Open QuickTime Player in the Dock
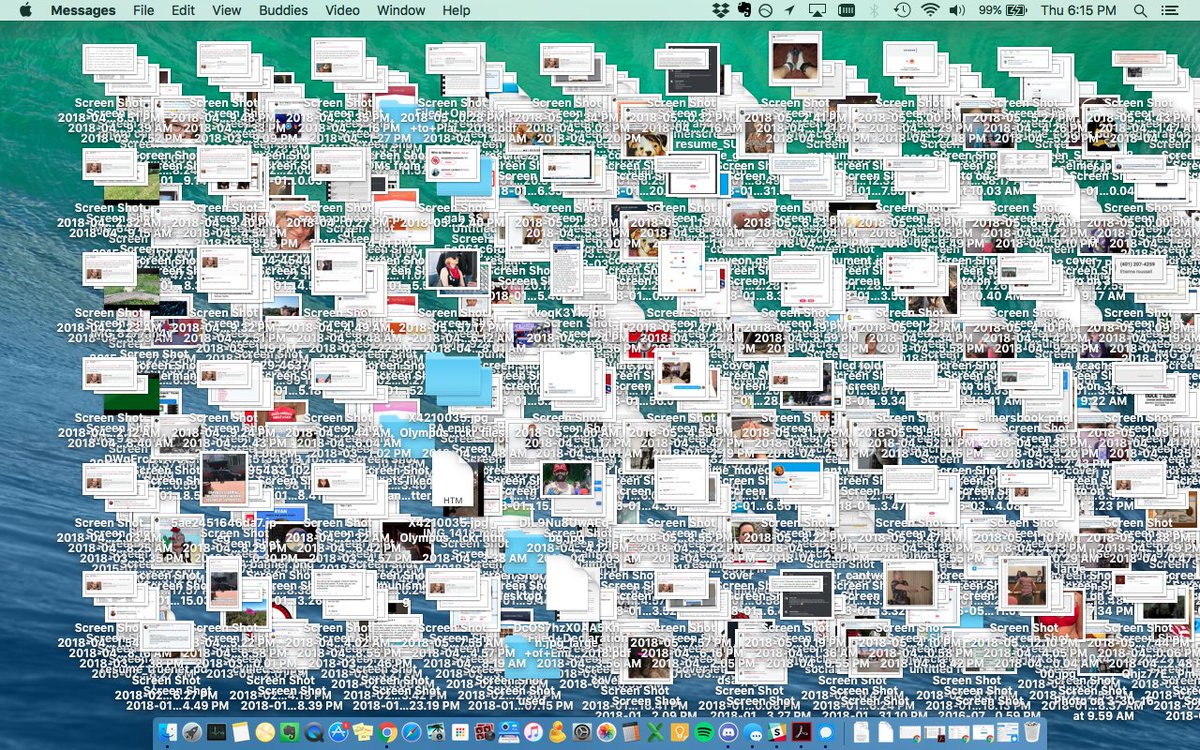The height and width of the screenshot is (750, 1200). pos(313,732)
